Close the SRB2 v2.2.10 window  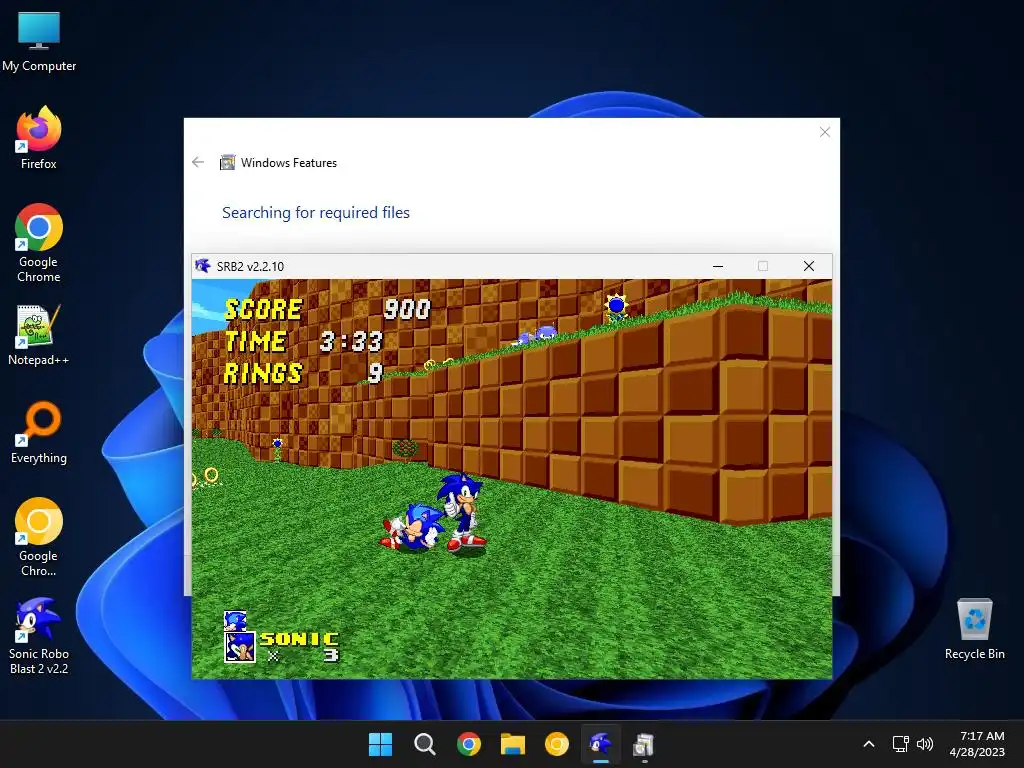click(x=808, y=266)
